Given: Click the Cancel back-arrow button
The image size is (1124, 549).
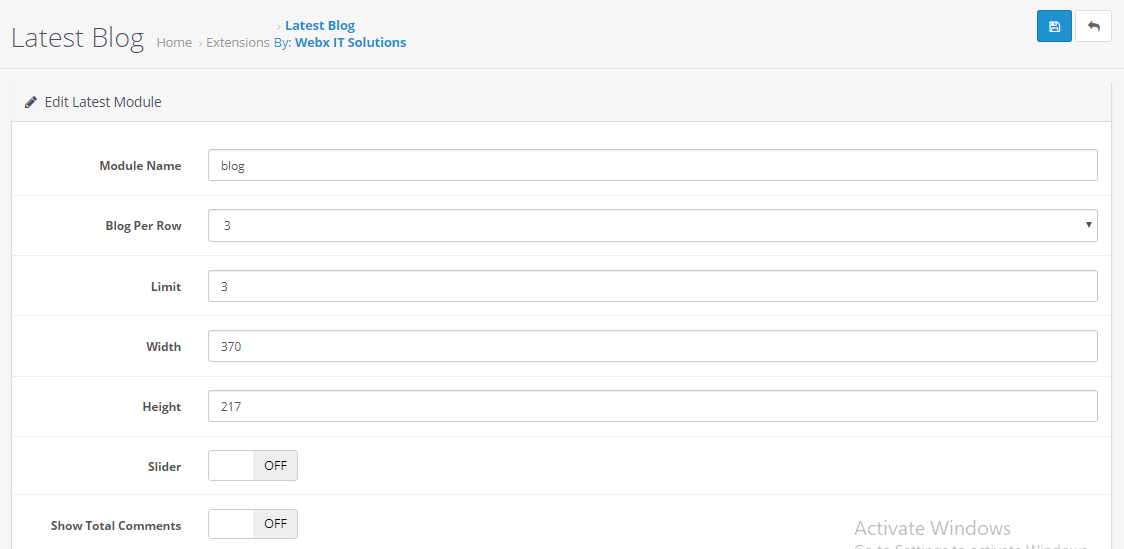Looking at the screenshot, I should (x=1093, y=26).
